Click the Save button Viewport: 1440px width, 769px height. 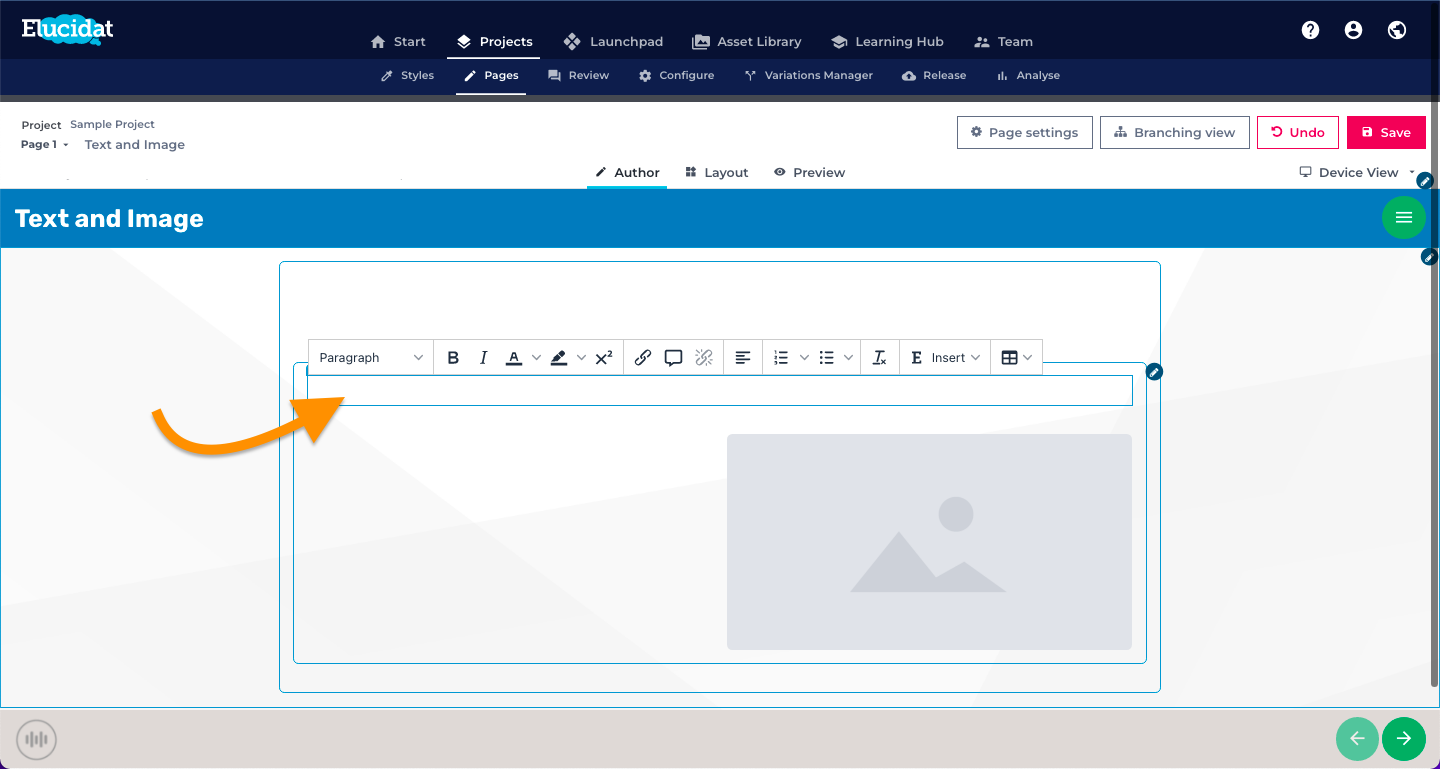(x=1386, y=132)
